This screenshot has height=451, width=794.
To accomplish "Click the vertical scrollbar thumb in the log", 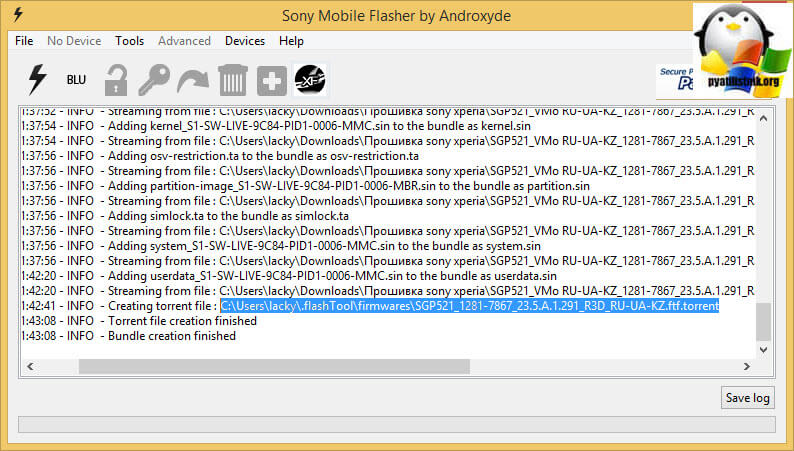I will click(x=764, y=322).
